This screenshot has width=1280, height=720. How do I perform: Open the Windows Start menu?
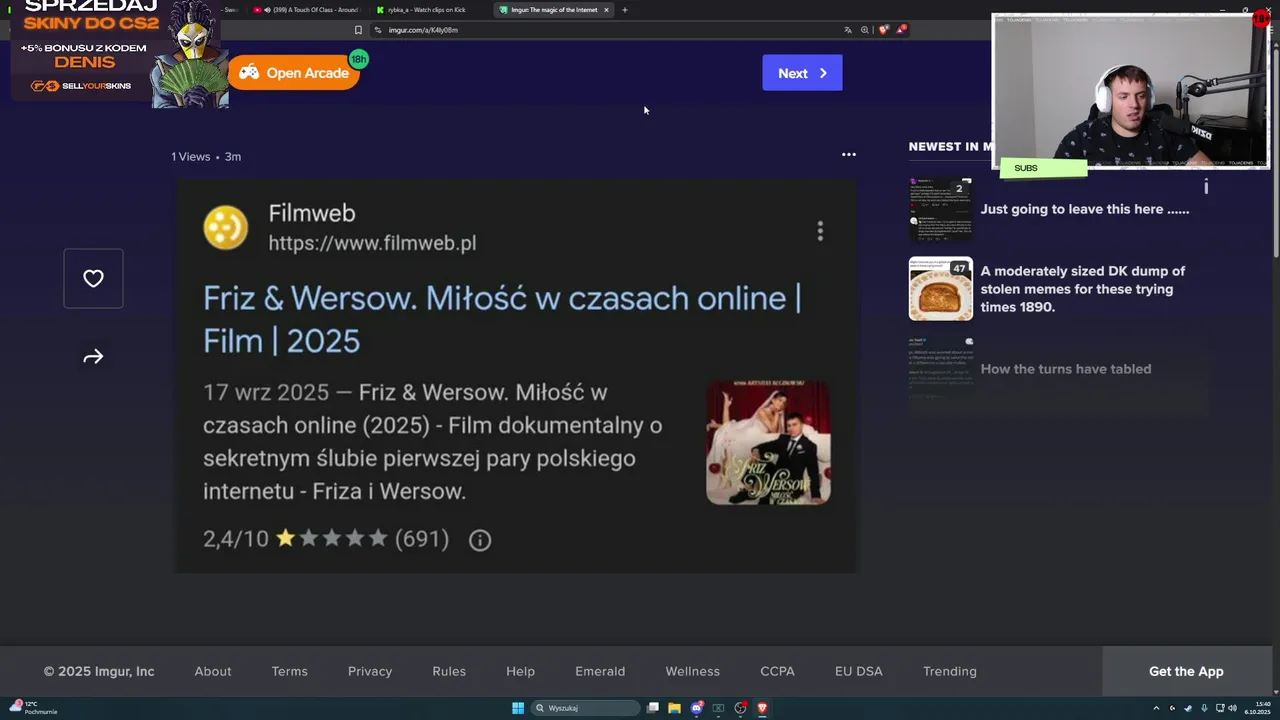tap(518, 708)
